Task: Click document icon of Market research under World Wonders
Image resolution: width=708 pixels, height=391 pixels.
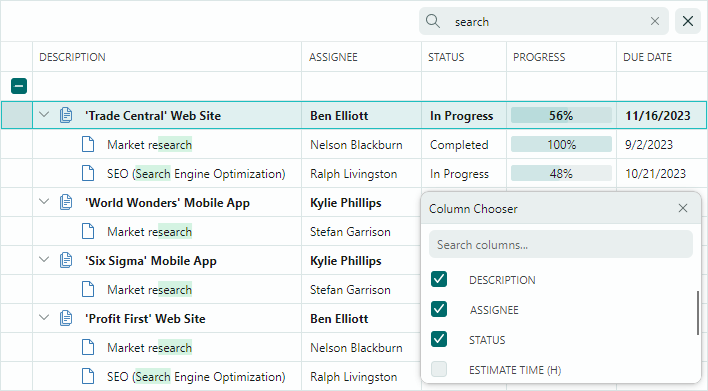Action: pyautogui.click(x=88, y=231)
